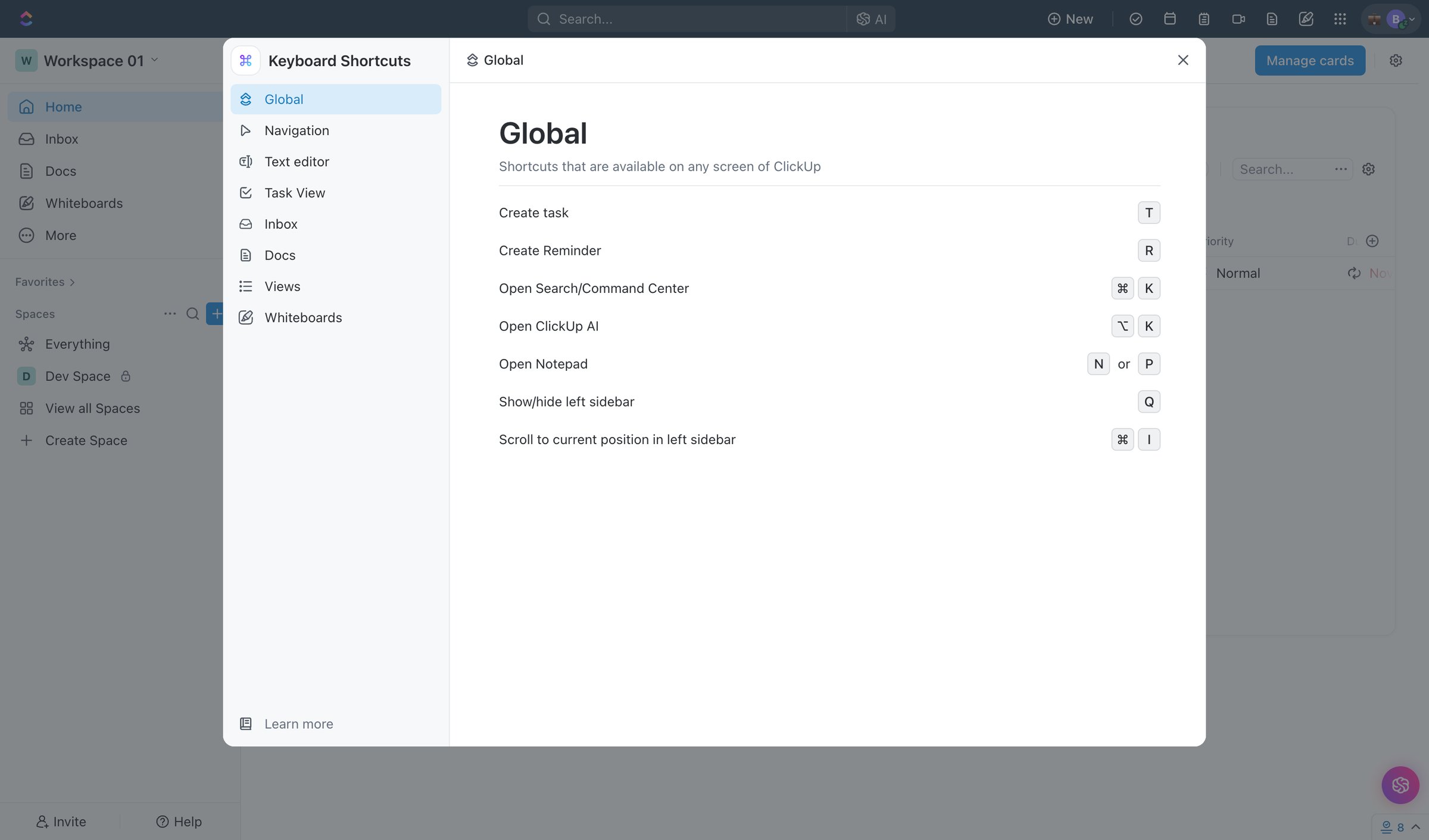Click 'Scroll to current position in left sidebar'
1429x840 pixels.
coord(617,439)
